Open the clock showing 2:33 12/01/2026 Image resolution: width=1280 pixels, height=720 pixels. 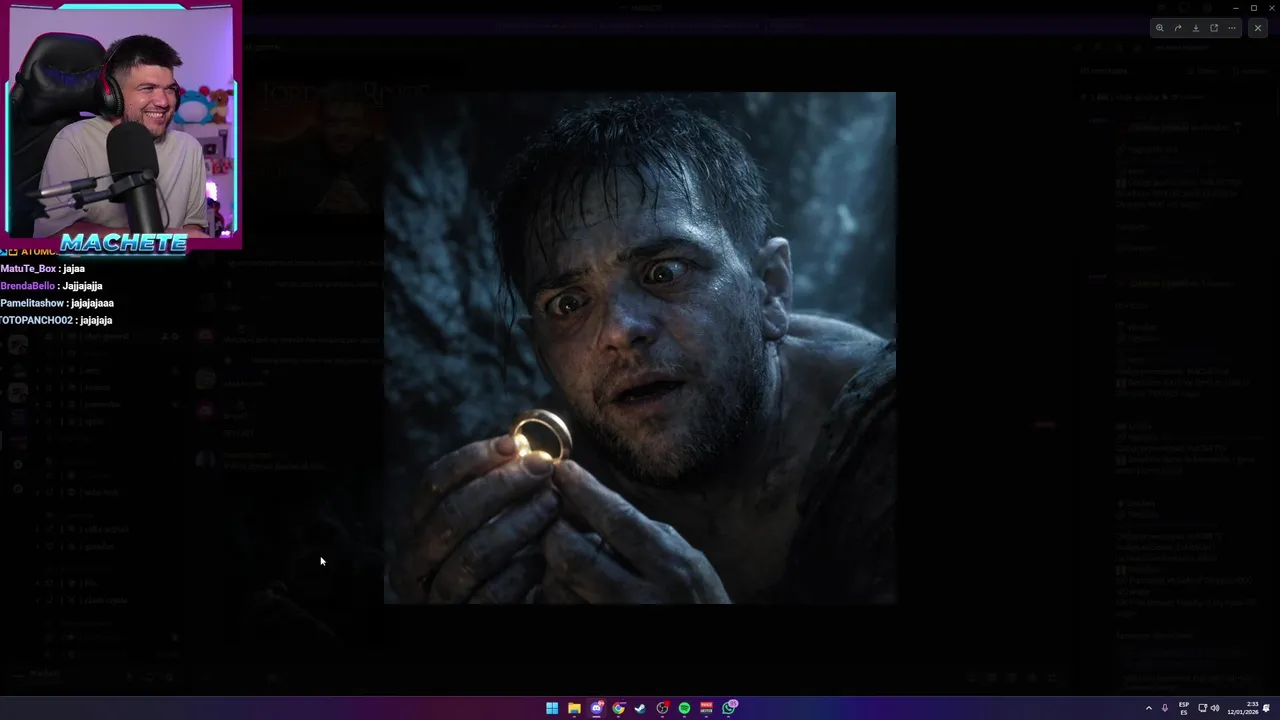(1244, 708)
